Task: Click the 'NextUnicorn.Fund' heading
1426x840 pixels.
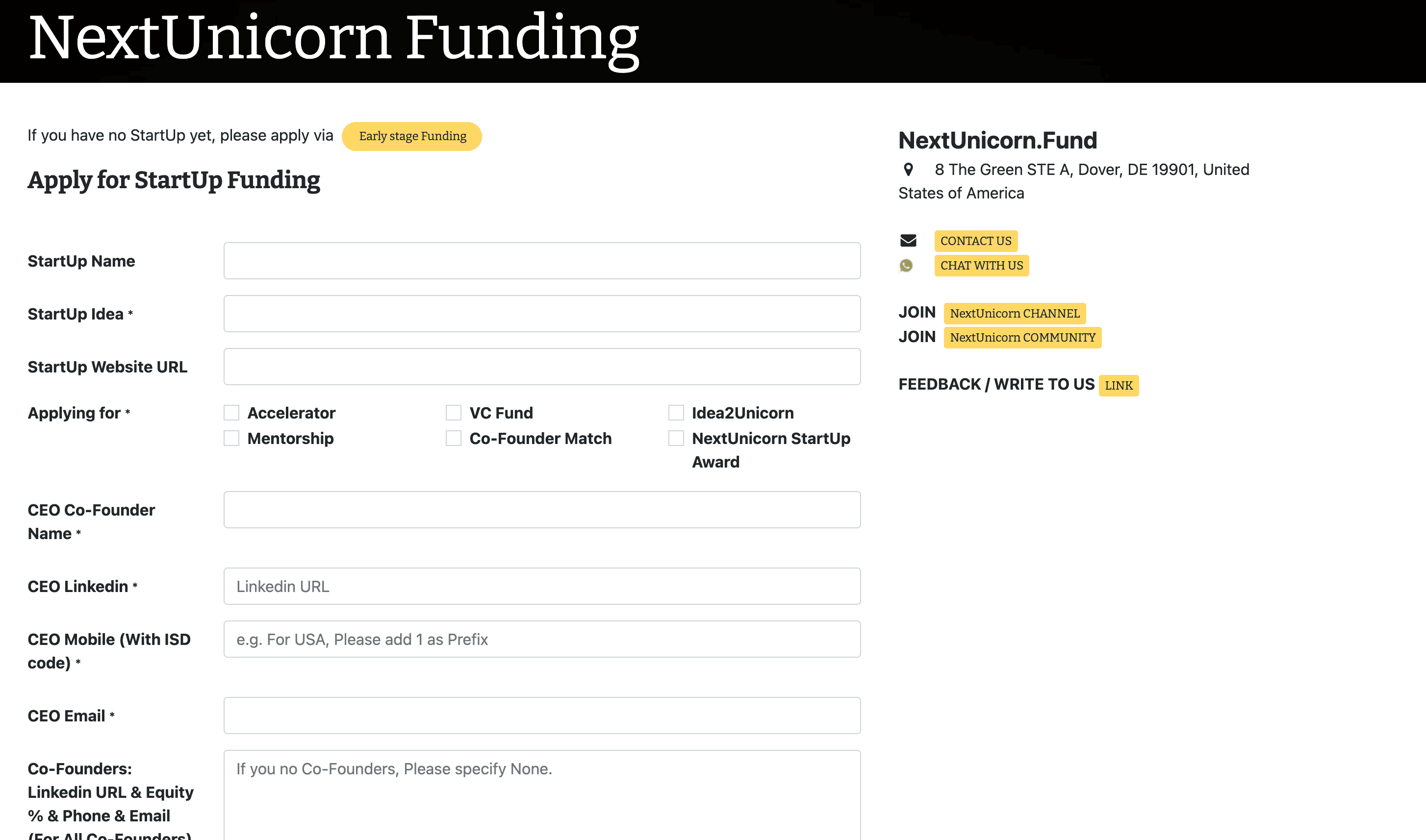Action: point(997,140)
